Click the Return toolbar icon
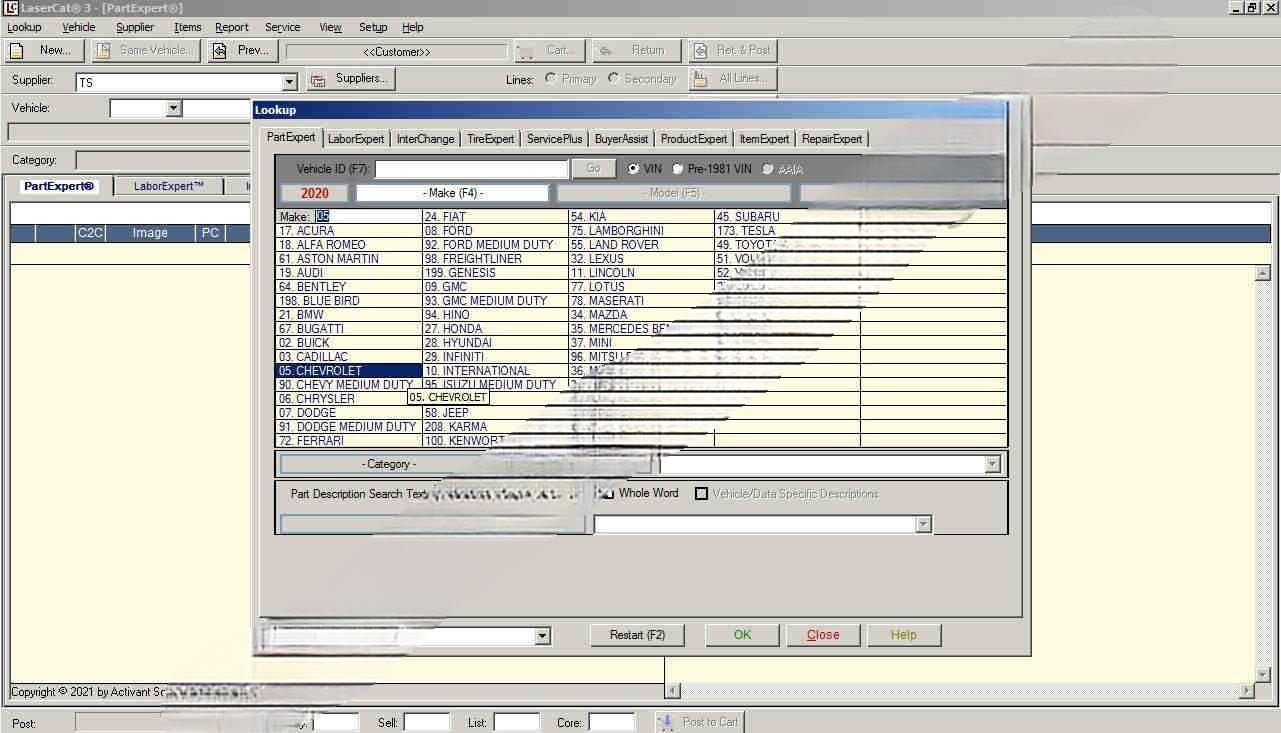Viewport: 1281px width, 733px height. (x=604, y=50)
